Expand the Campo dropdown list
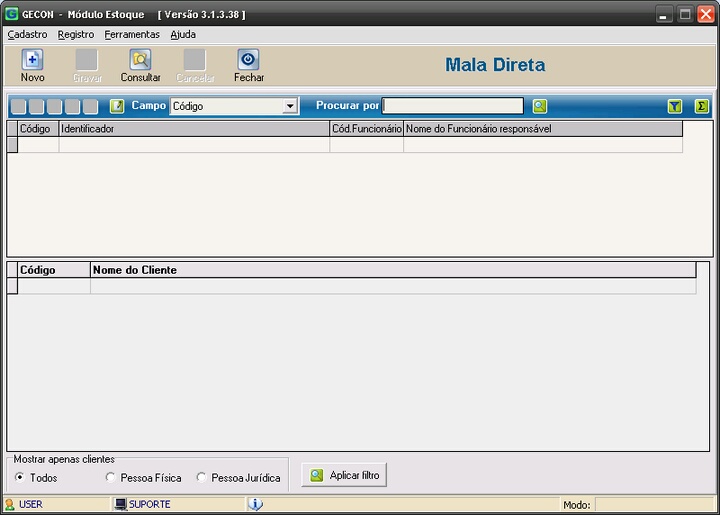 (290, 106)
